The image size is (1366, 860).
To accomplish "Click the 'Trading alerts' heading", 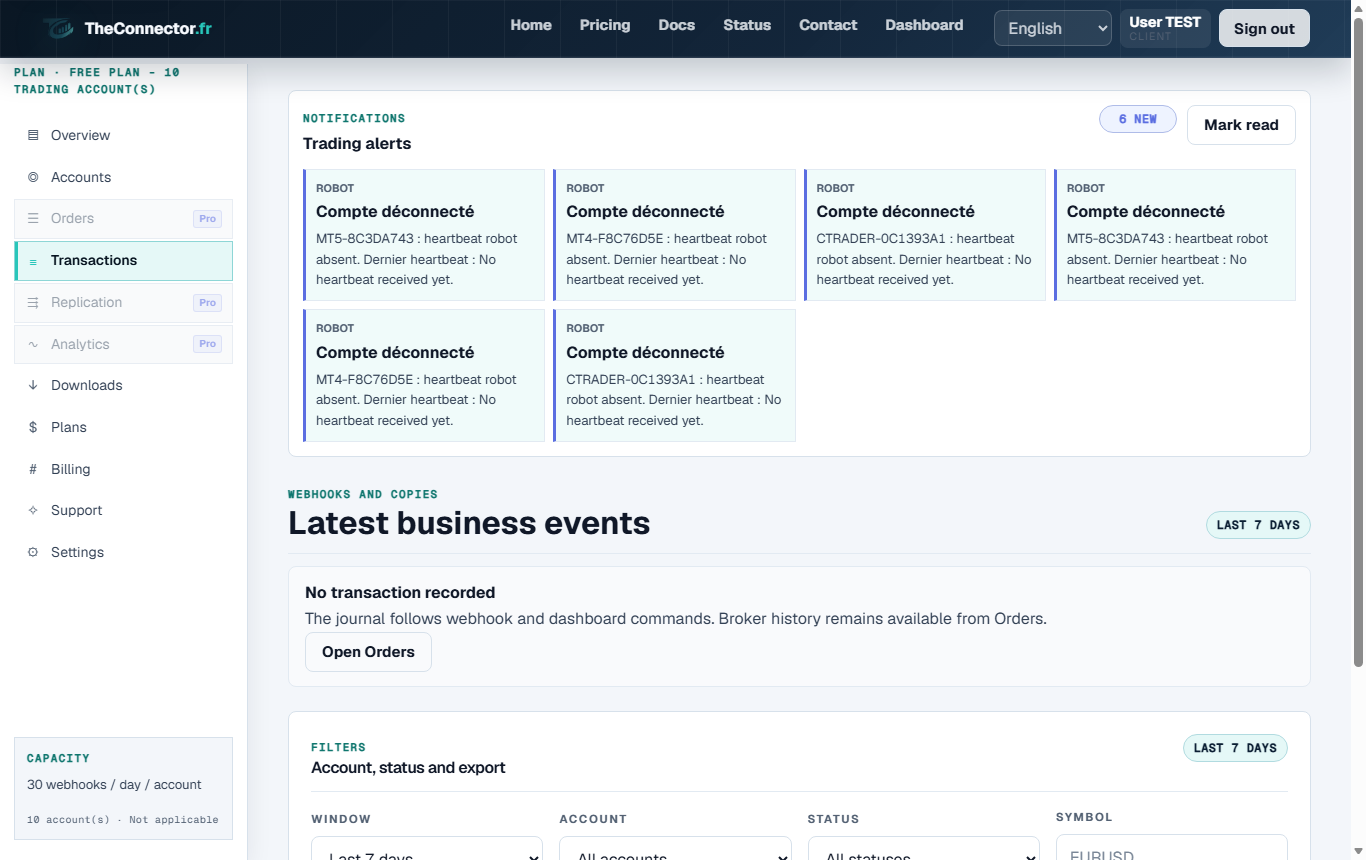I will tap(357, 144).
